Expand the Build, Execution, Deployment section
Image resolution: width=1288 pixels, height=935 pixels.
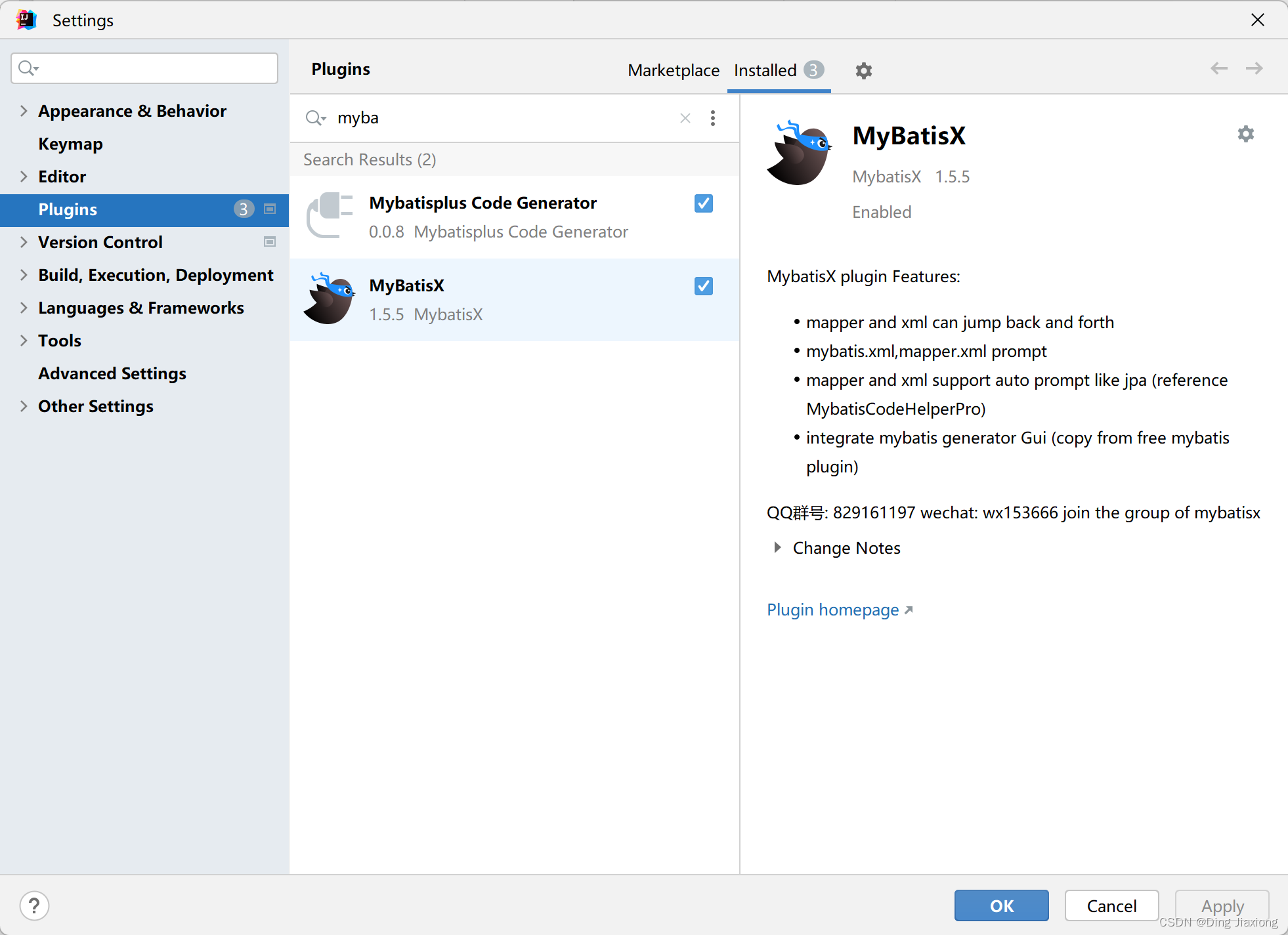22,275
